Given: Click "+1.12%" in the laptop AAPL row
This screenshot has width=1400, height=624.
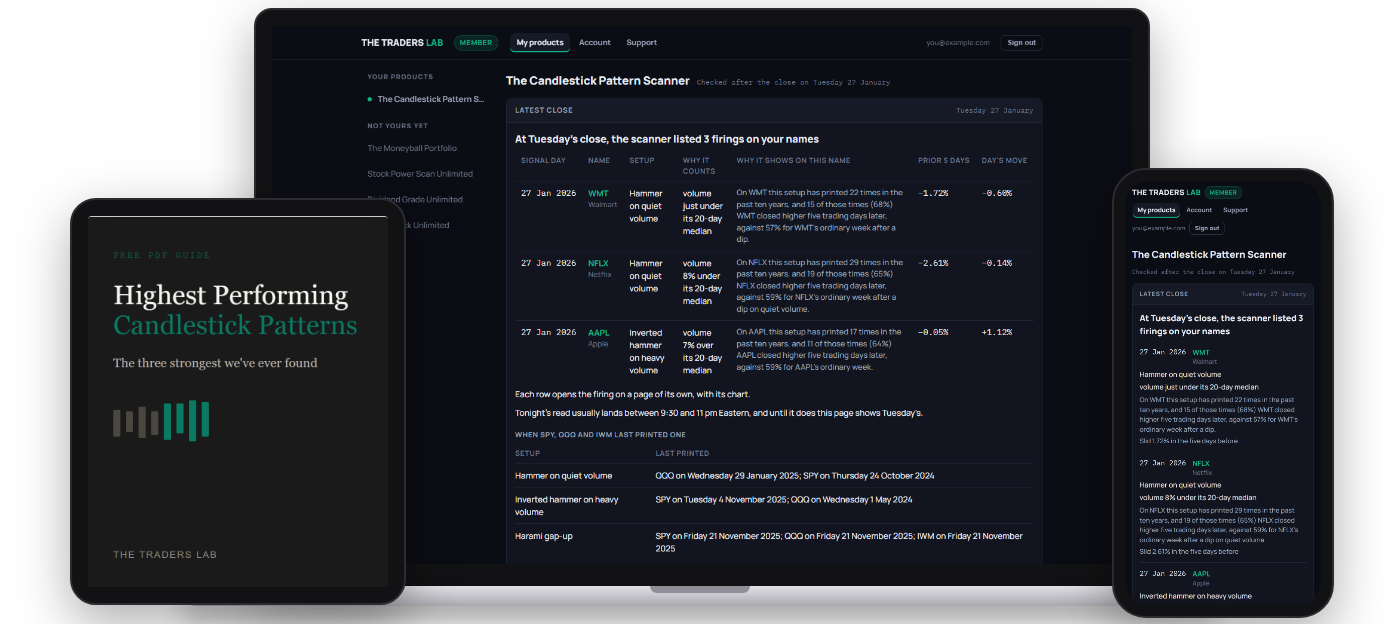Looking at the screenshot, I should pos(997,333).
